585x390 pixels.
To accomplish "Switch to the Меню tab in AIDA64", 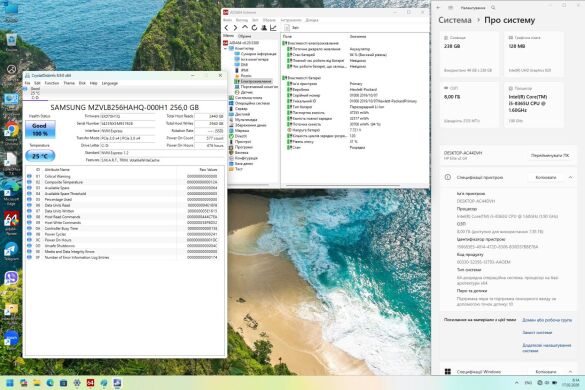I will [x=228, y=36].
